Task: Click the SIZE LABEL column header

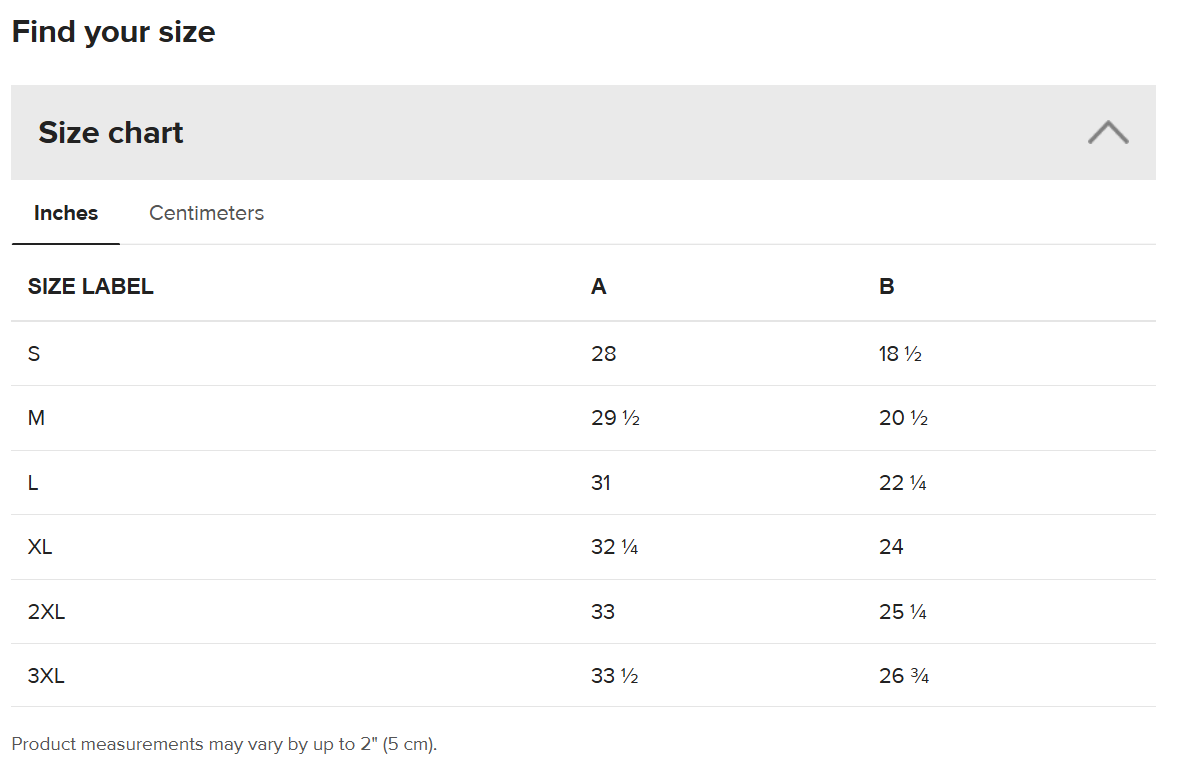Action: tap(90, 287)
